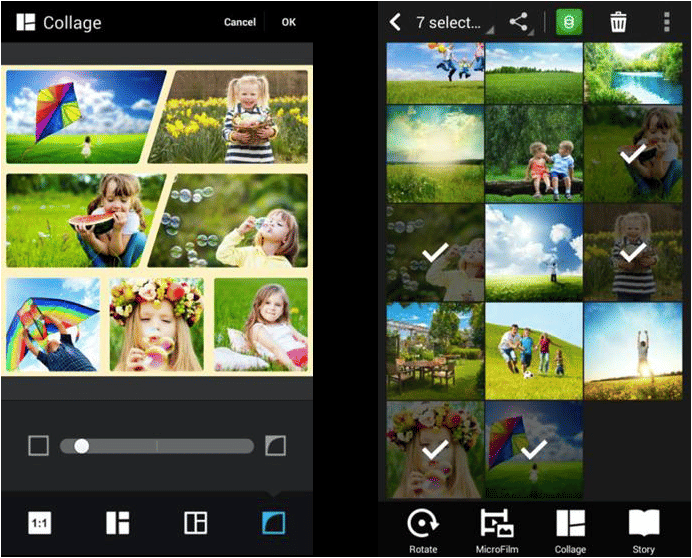Confirm collage with OK button
The image size is (692, 558).
coord(289,22)
